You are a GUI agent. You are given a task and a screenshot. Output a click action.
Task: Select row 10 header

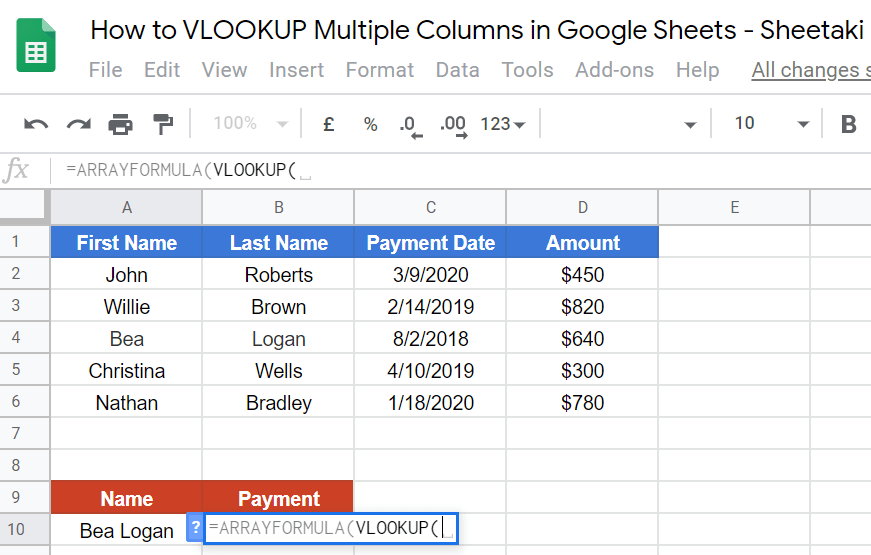tap(24, 529)
